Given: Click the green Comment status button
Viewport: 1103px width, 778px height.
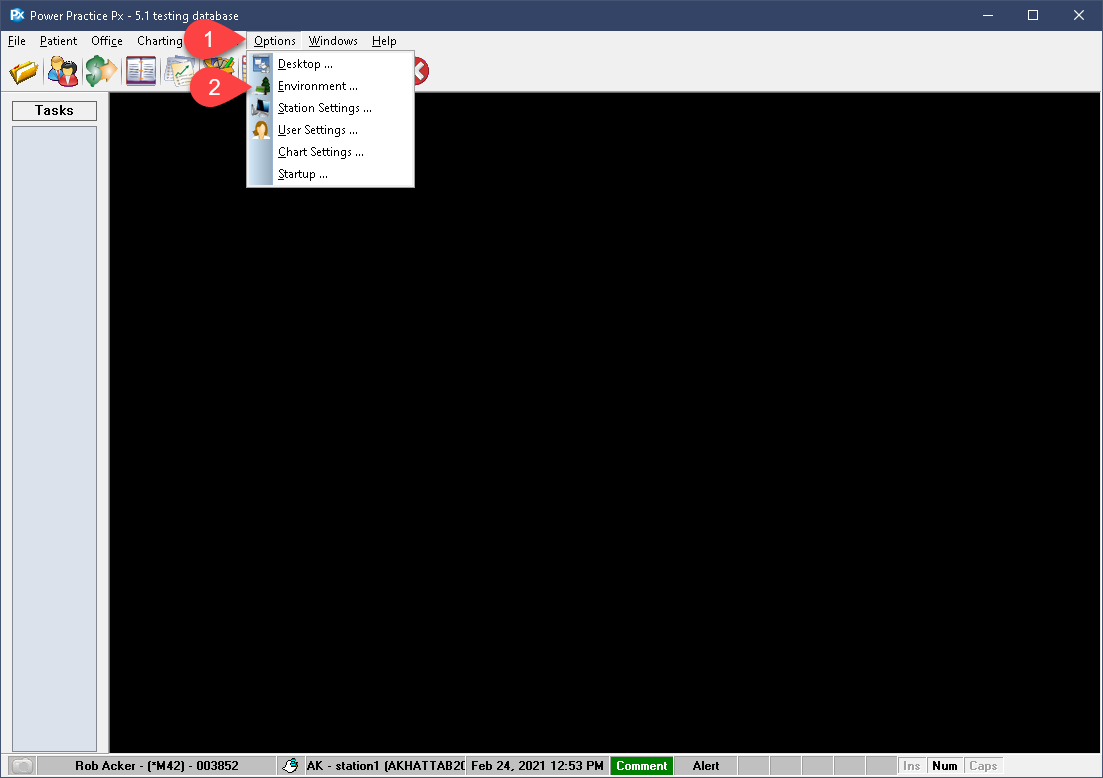Looking at the screenshot, I should click(x=642, y=765).
